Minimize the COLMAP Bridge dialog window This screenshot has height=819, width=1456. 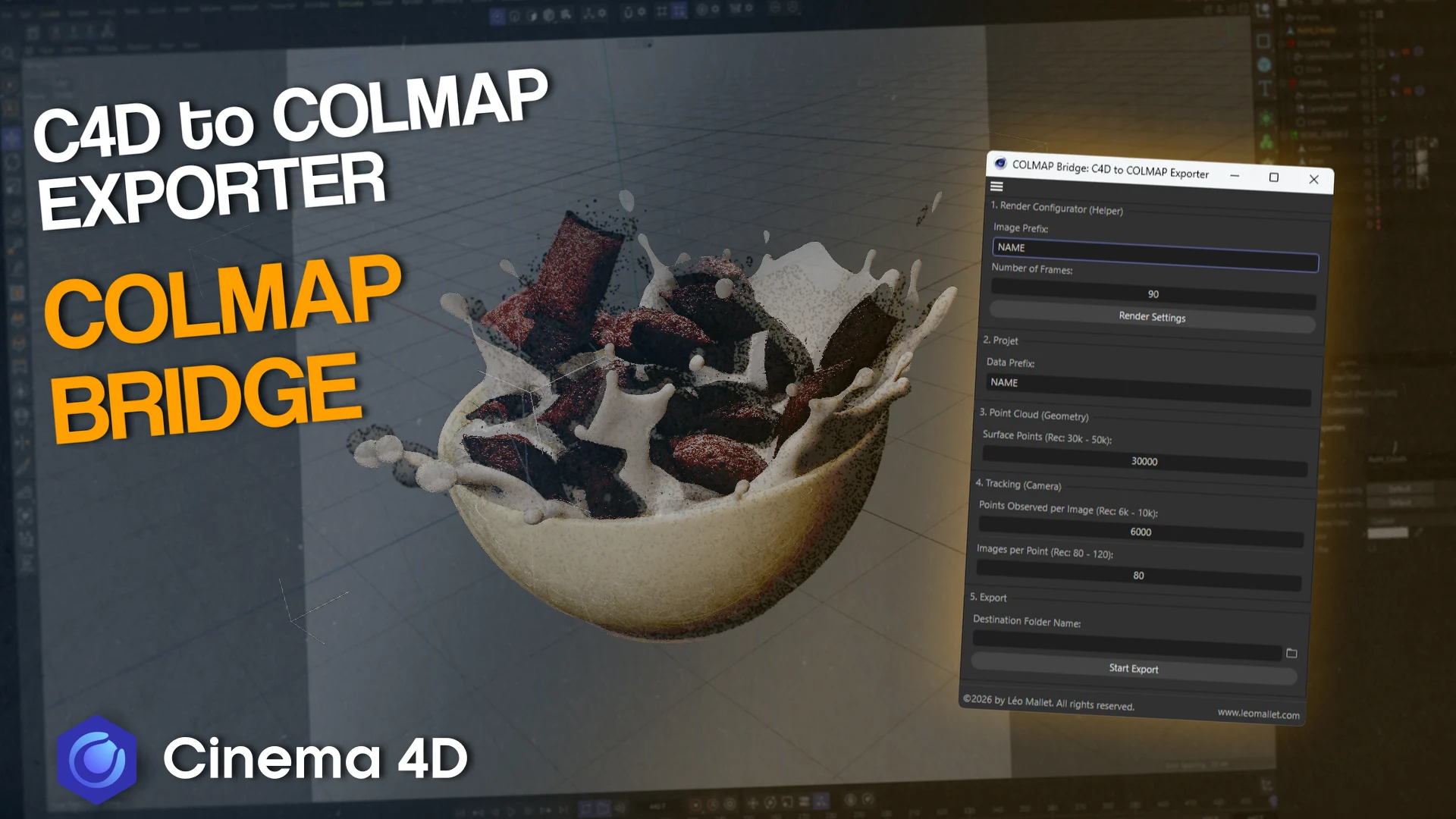[1235, 176]
